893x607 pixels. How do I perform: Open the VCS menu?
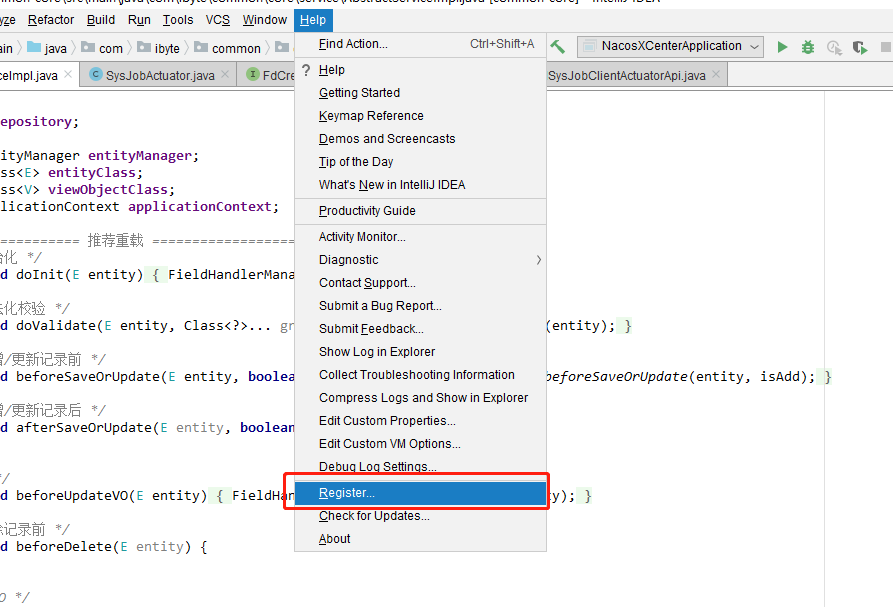click(218, 20)
